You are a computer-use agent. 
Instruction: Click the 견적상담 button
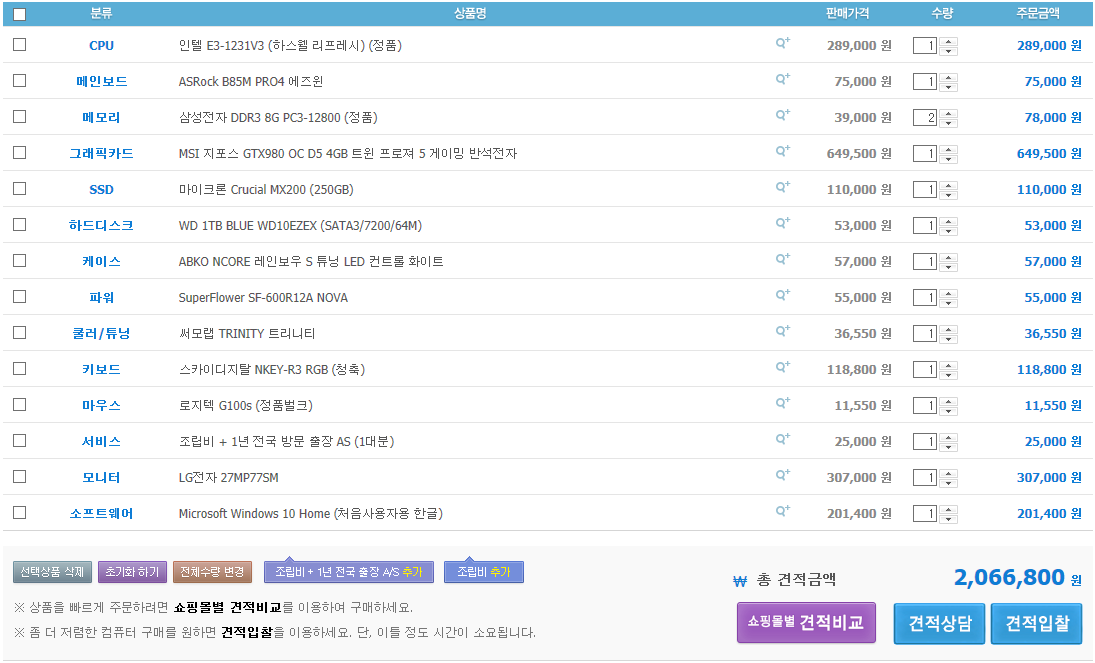(x=939, y=623)
